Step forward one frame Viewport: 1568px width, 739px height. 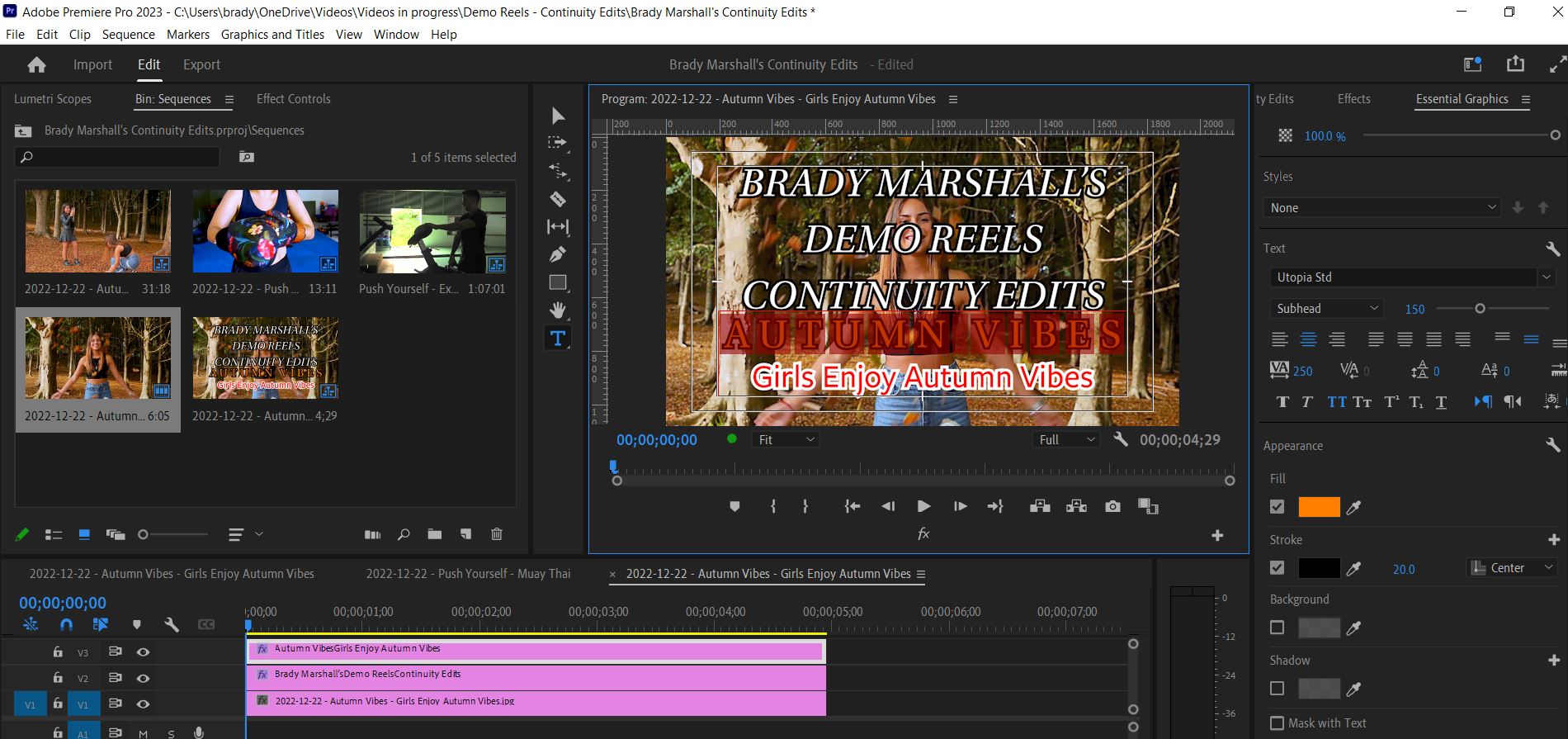pos(960,506)
